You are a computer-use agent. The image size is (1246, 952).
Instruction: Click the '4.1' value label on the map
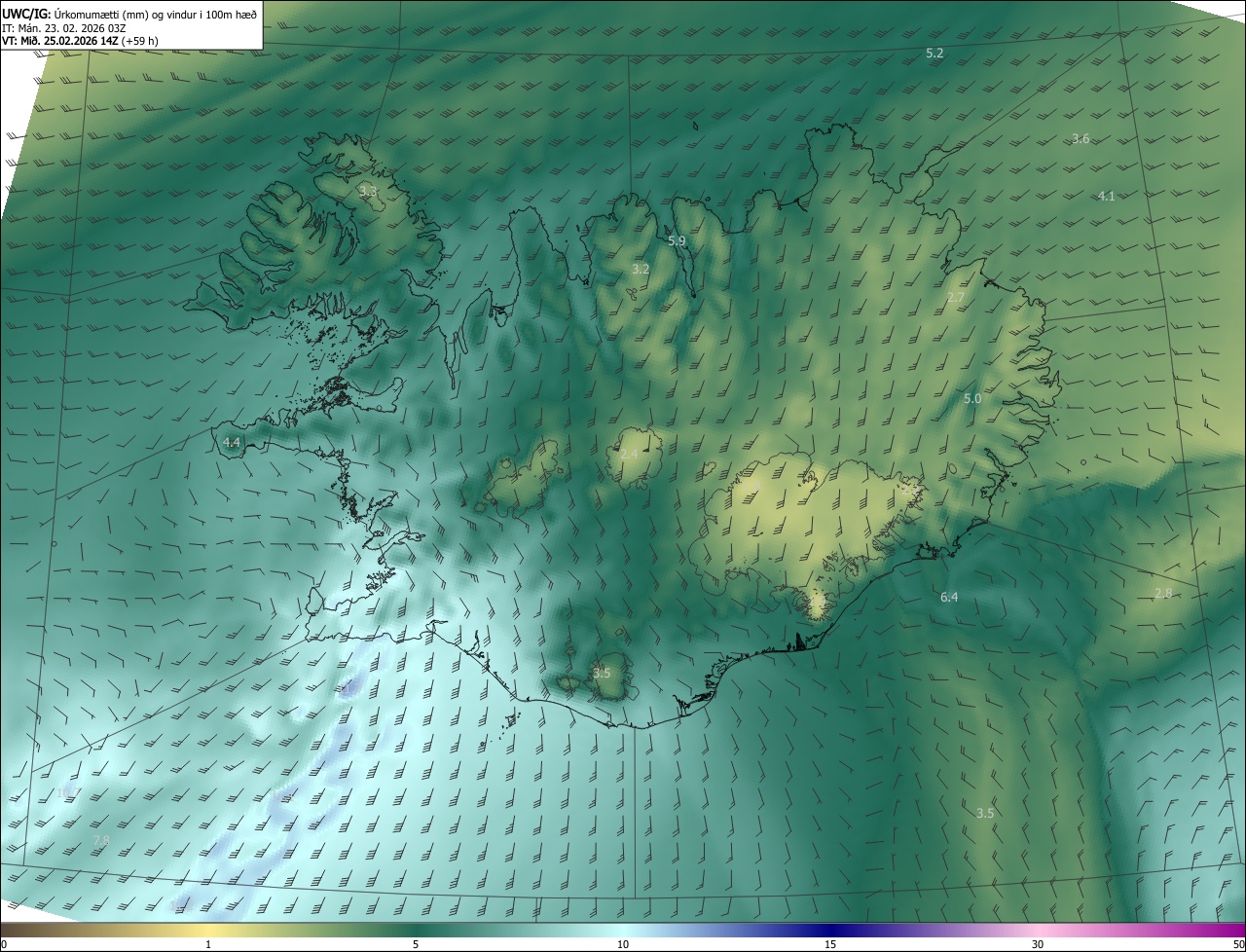[1106, 196]
